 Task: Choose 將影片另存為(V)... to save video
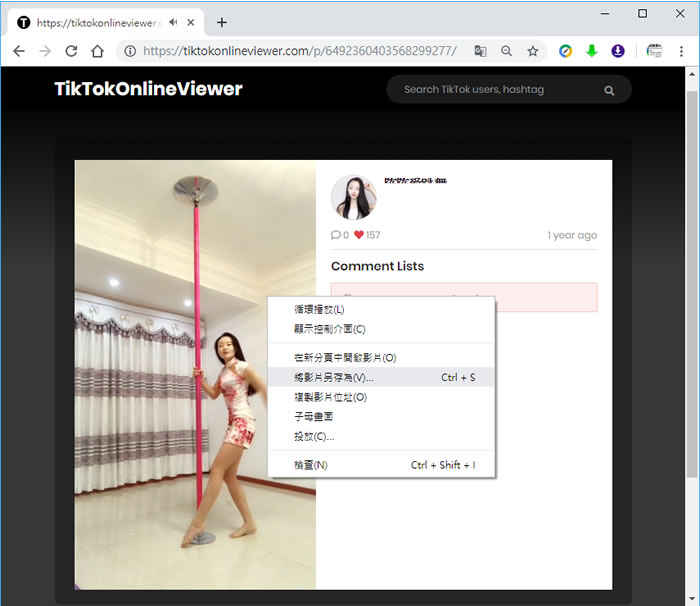pos(382,377)
